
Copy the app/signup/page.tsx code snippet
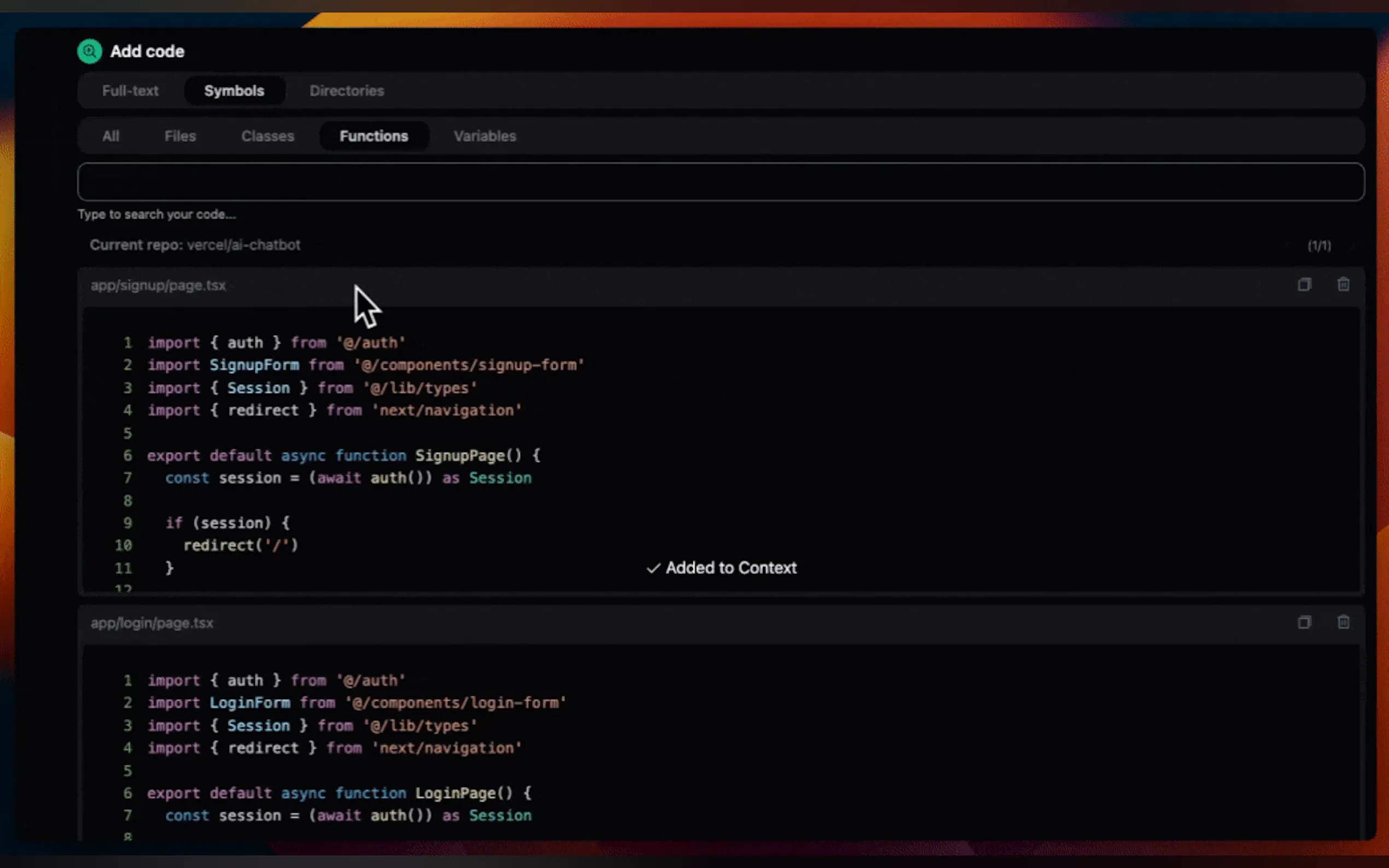(x=1304, y=285)
